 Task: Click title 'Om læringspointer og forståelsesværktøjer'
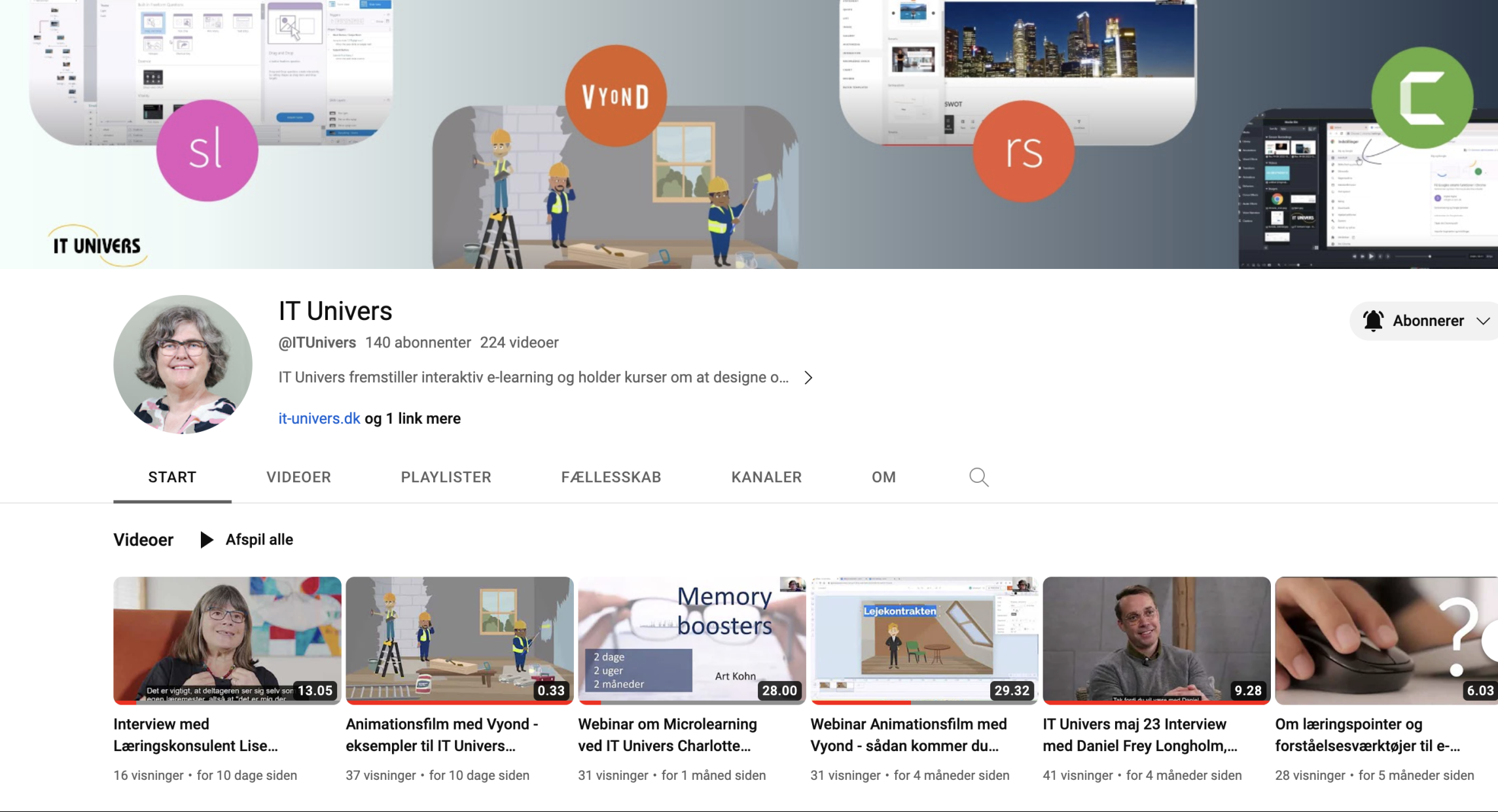pyautogui.click(x=1368, y=735)
